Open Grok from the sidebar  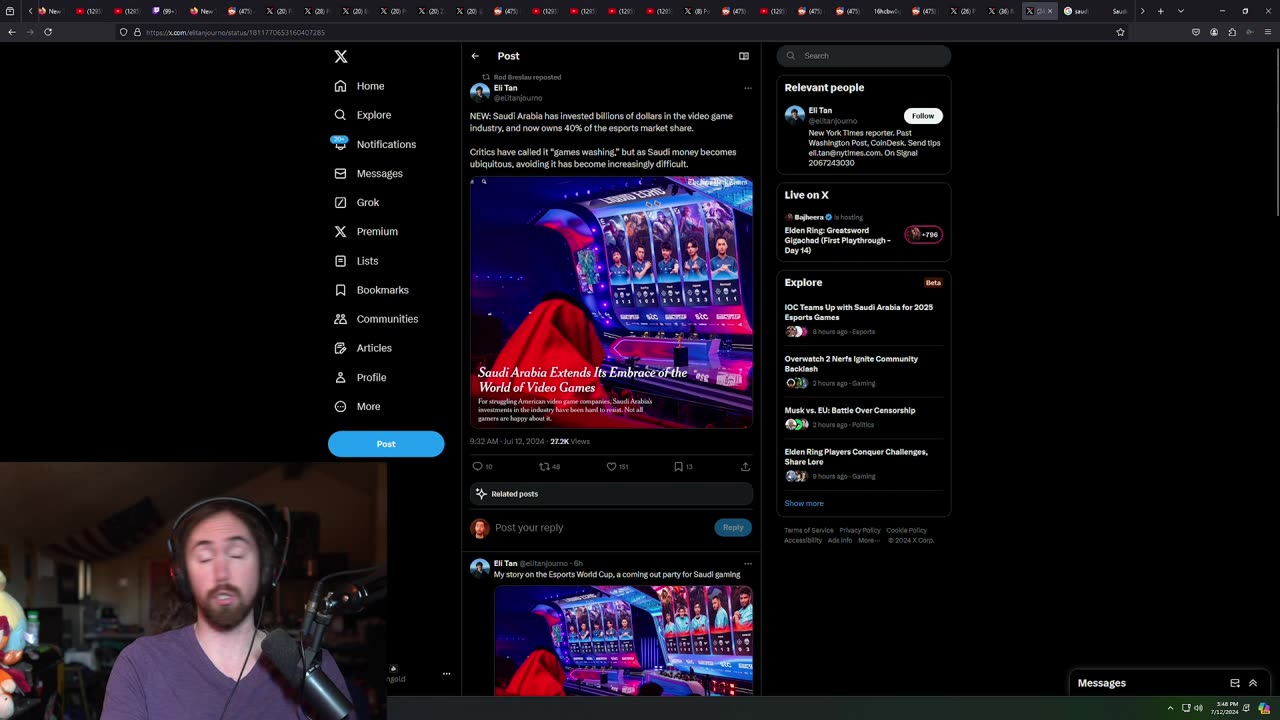(357, 202)
